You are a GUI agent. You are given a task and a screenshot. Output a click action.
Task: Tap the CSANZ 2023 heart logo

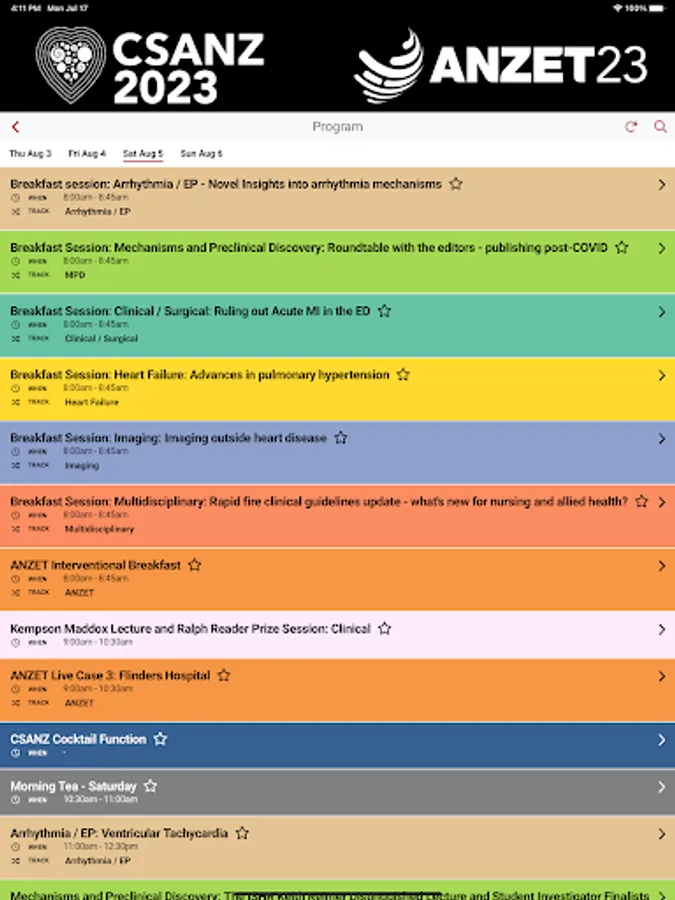[x=71, y=65]
